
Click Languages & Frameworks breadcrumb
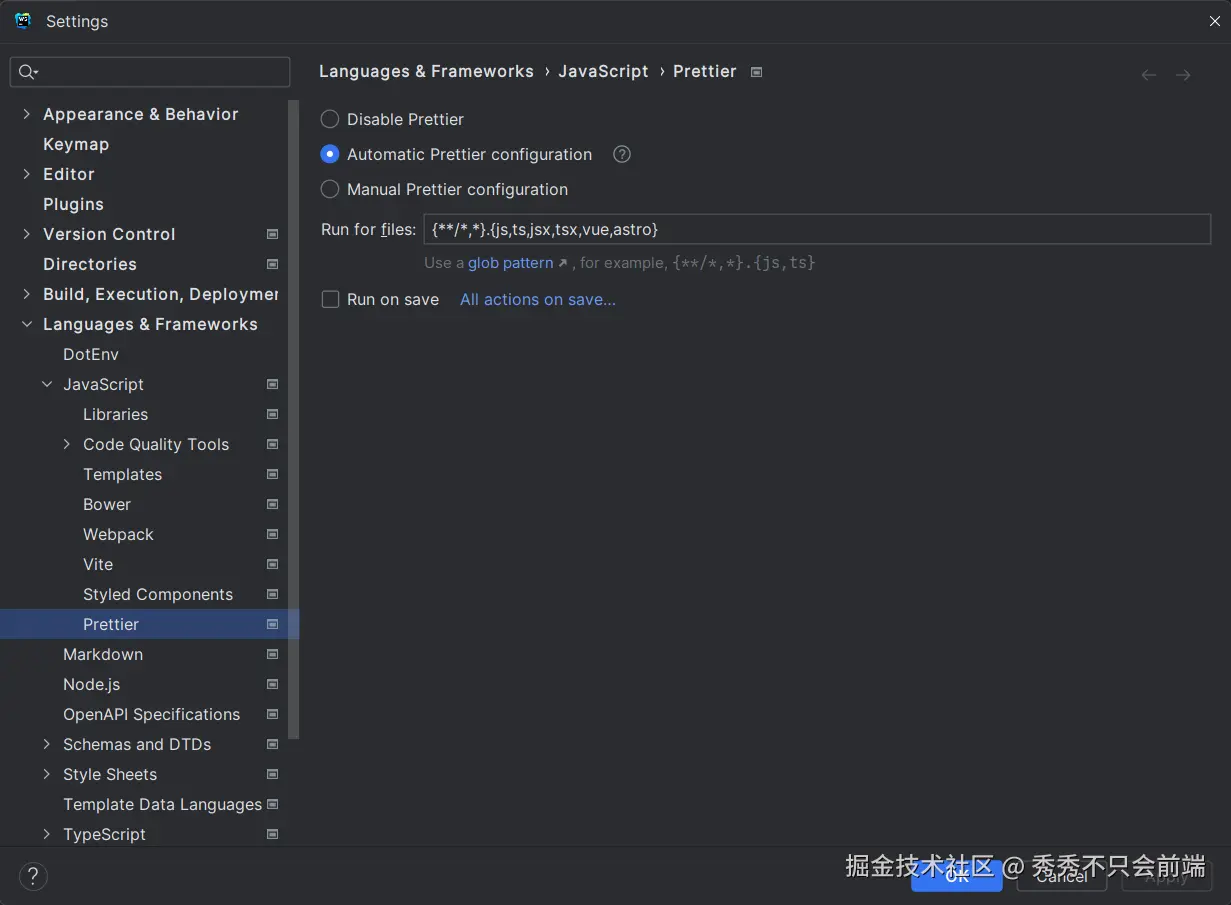pos(426,71)
